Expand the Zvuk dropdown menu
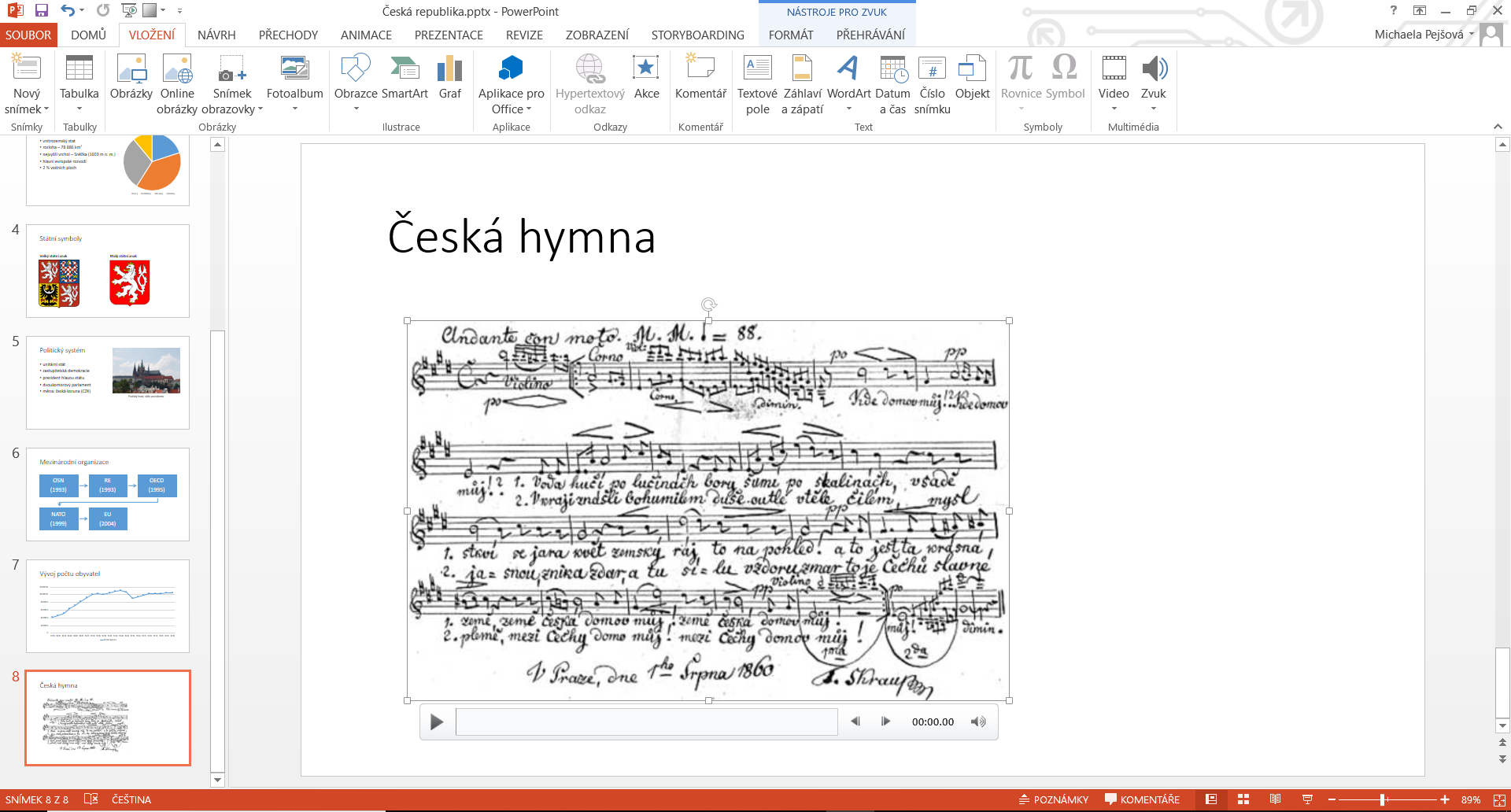The height and width of the screenshot is (812, 1511). click(x=1153, y=109)
